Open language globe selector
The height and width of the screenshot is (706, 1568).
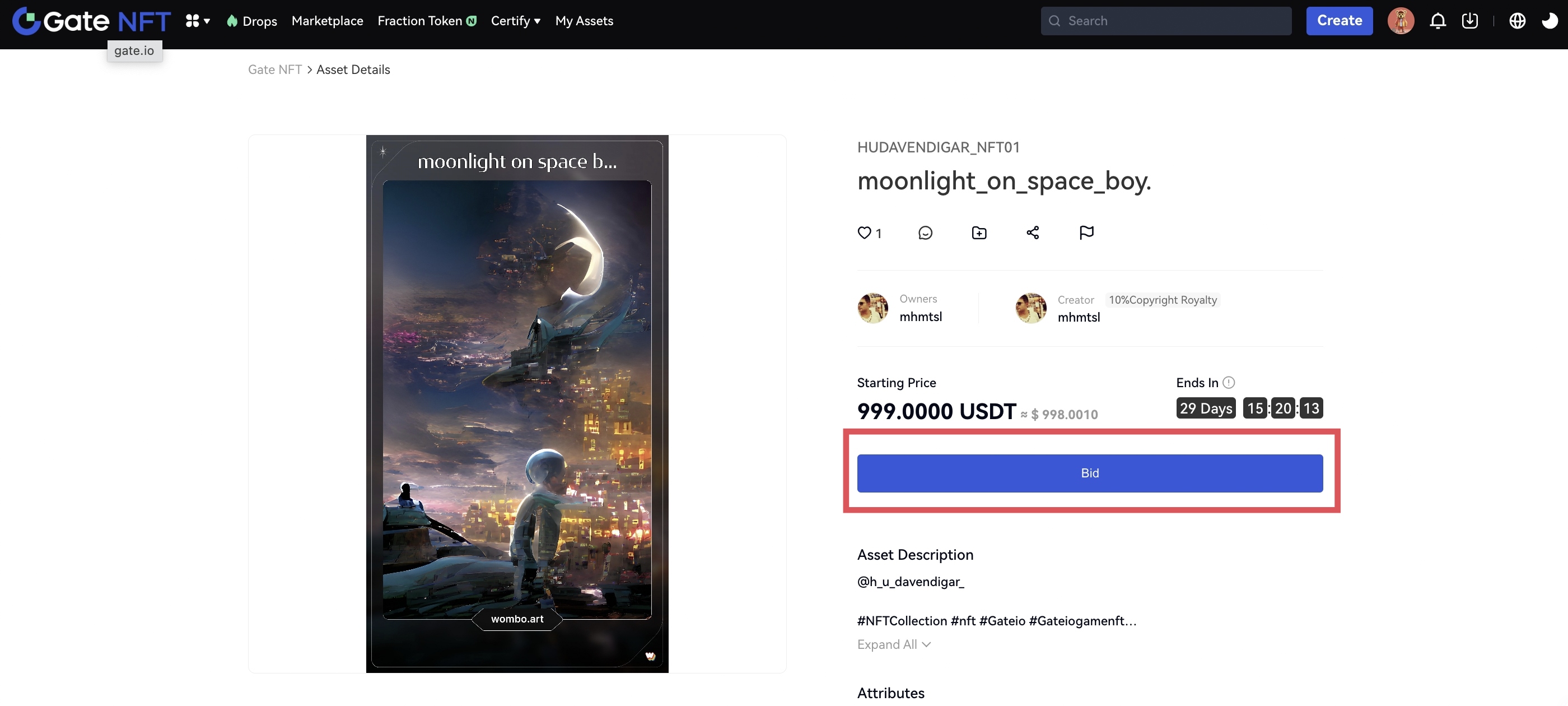(1517, 21)
